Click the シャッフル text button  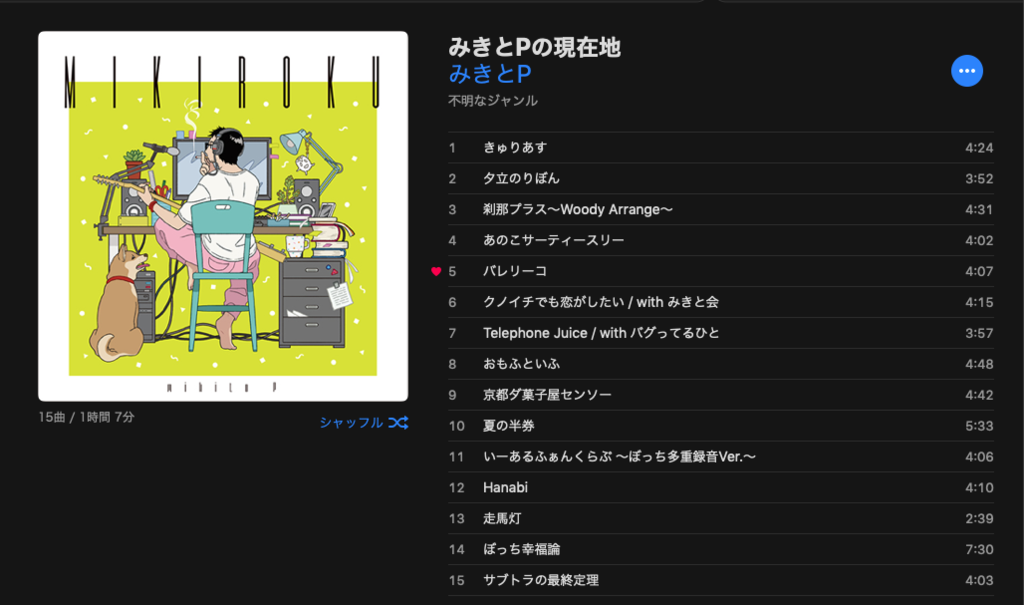pos(351,423)
